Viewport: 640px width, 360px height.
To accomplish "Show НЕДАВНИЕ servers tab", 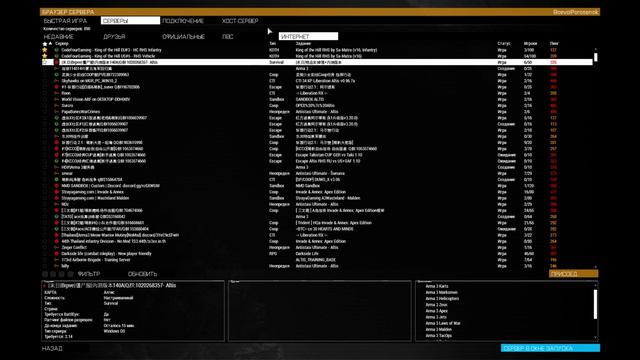I will point(58,37).
